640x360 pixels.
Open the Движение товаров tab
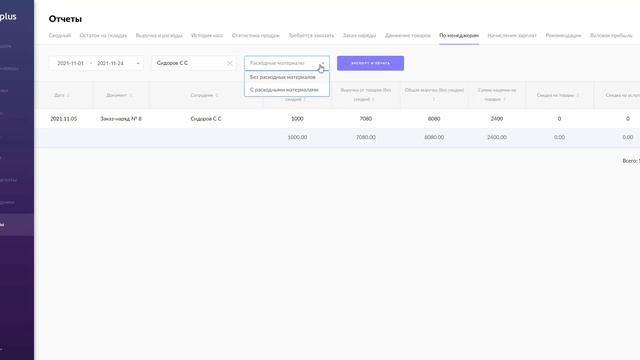click(x=407, y=36)
